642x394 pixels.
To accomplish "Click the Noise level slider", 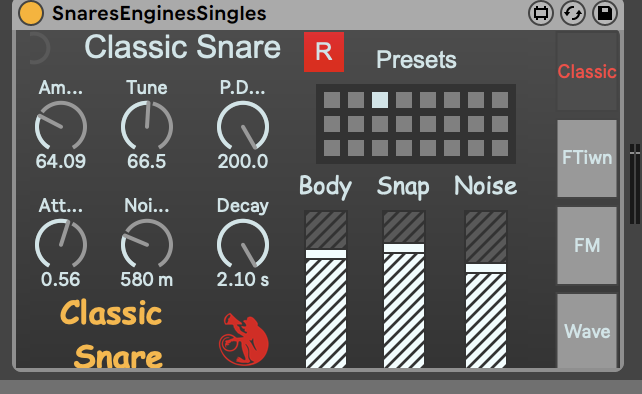I will [486, 289].
